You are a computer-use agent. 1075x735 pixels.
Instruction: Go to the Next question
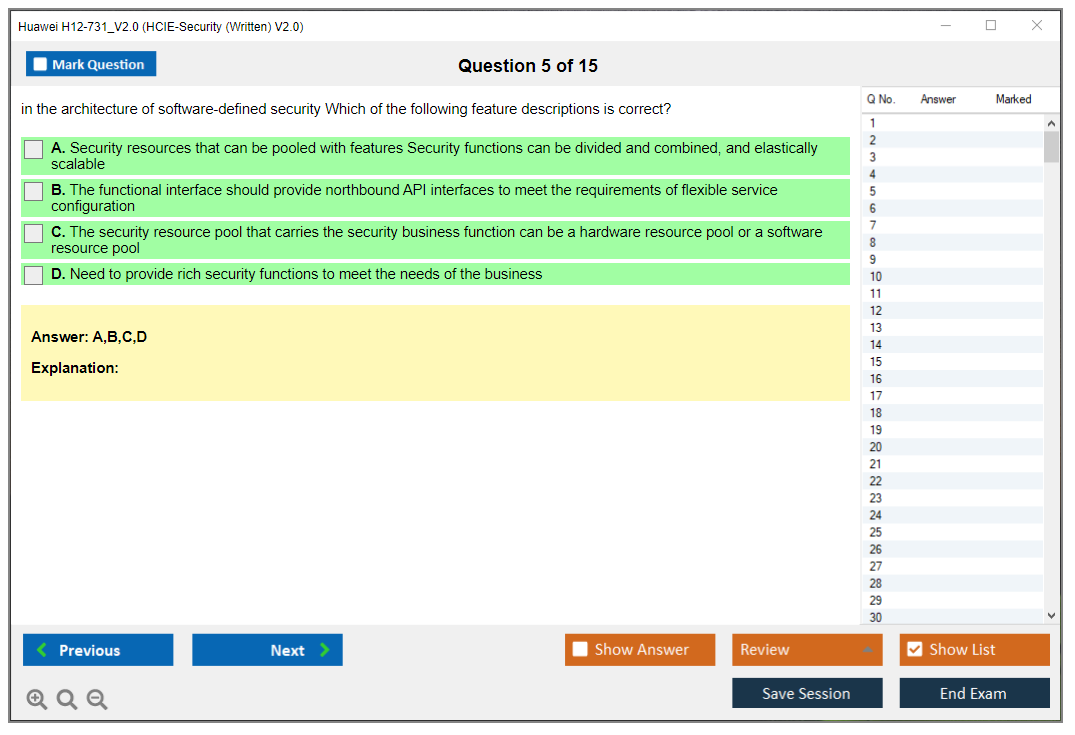(267, 650)
